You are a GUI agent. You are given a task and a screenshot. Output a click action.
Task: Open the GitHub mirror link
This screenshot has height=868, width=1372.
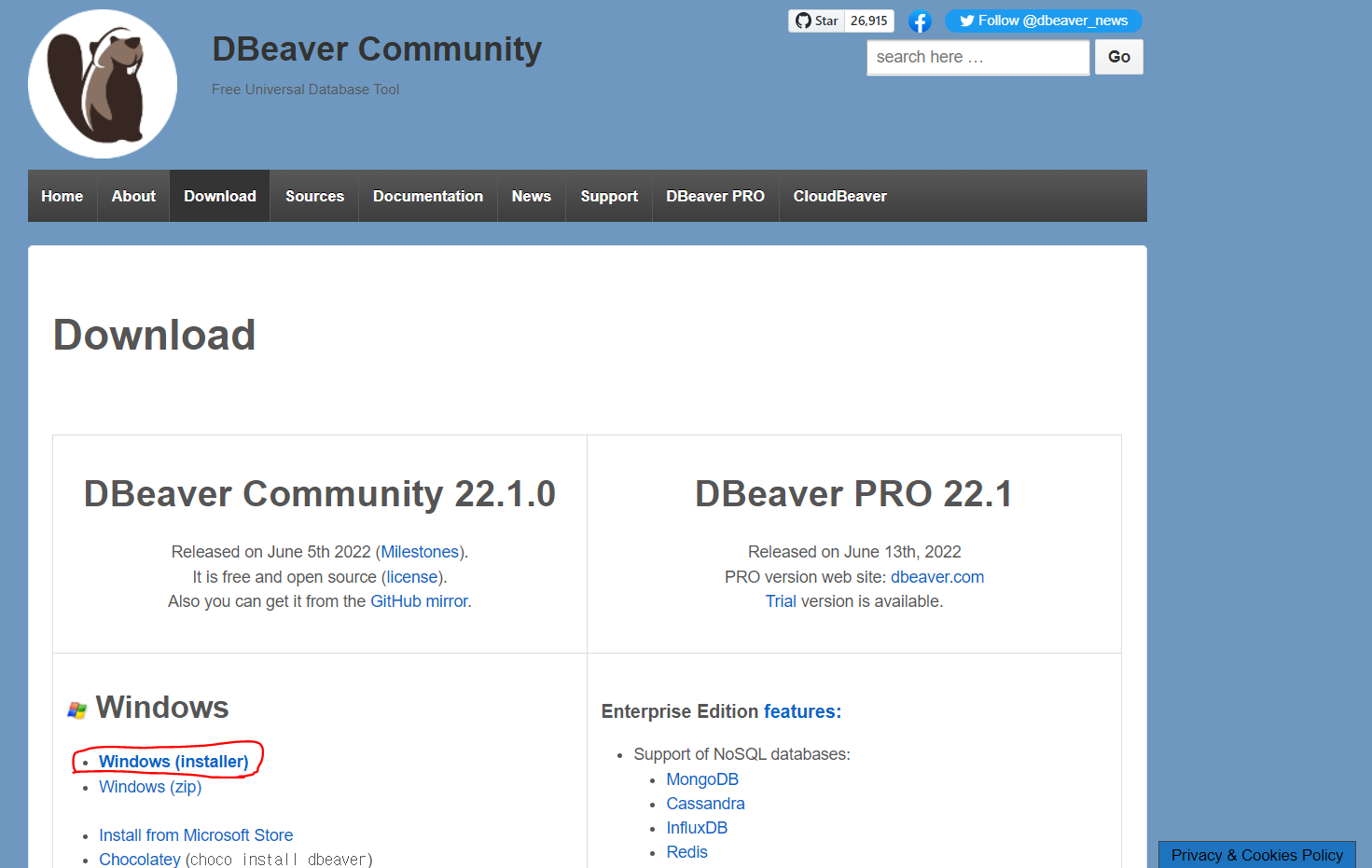click(x=419, y=601)
